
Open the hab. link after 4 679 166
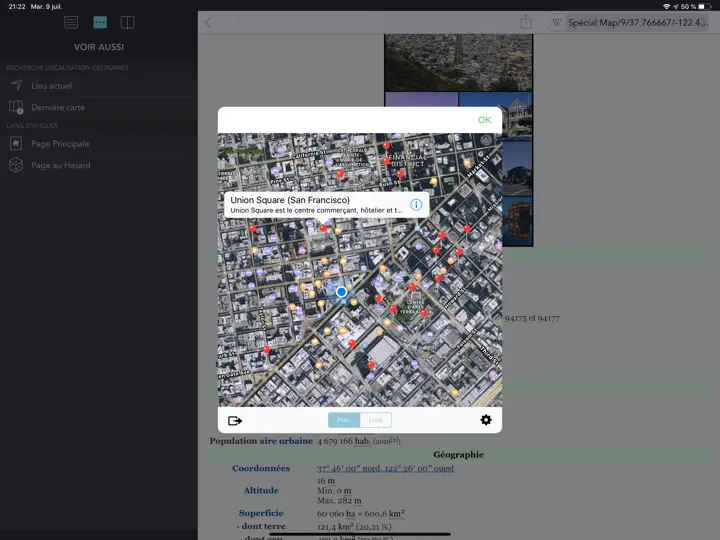[x=362, y=441]
